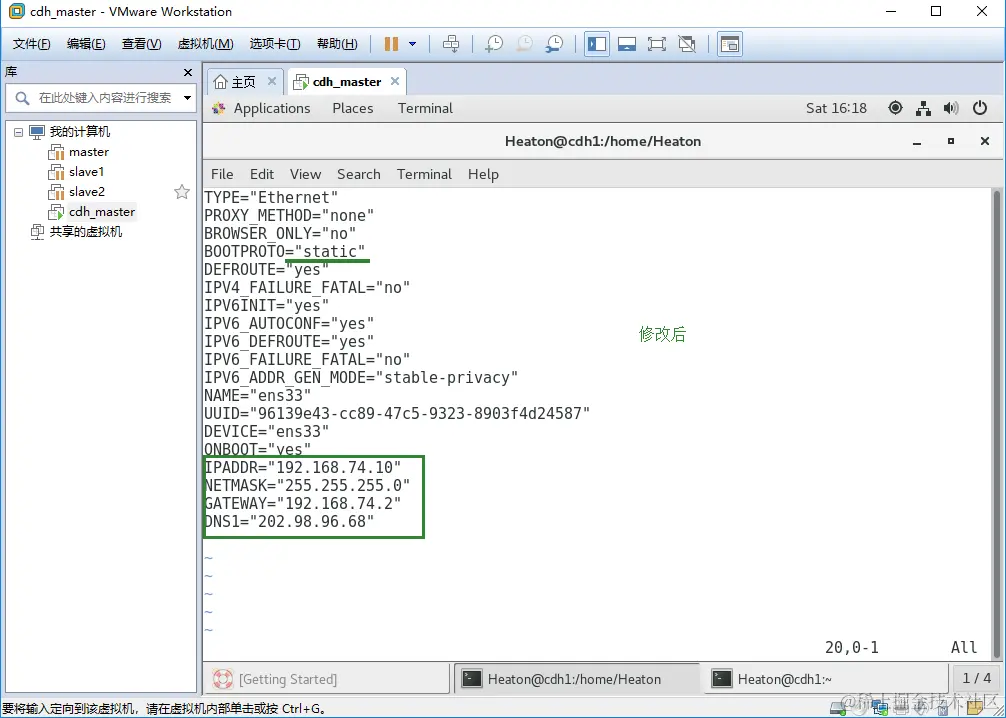Open the power options dropdown arrow beside pause
Viewport: 1006px width, 718px height.
coord(413,44)
